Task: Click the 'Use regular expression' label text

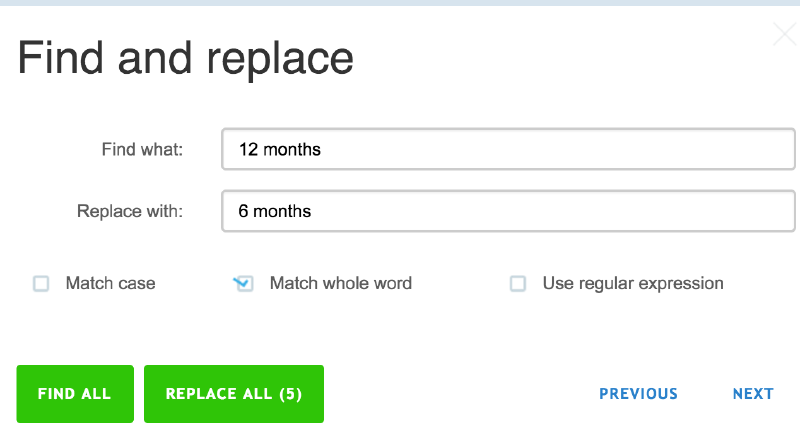Action: pyautogui.click(x=633, y=283)
